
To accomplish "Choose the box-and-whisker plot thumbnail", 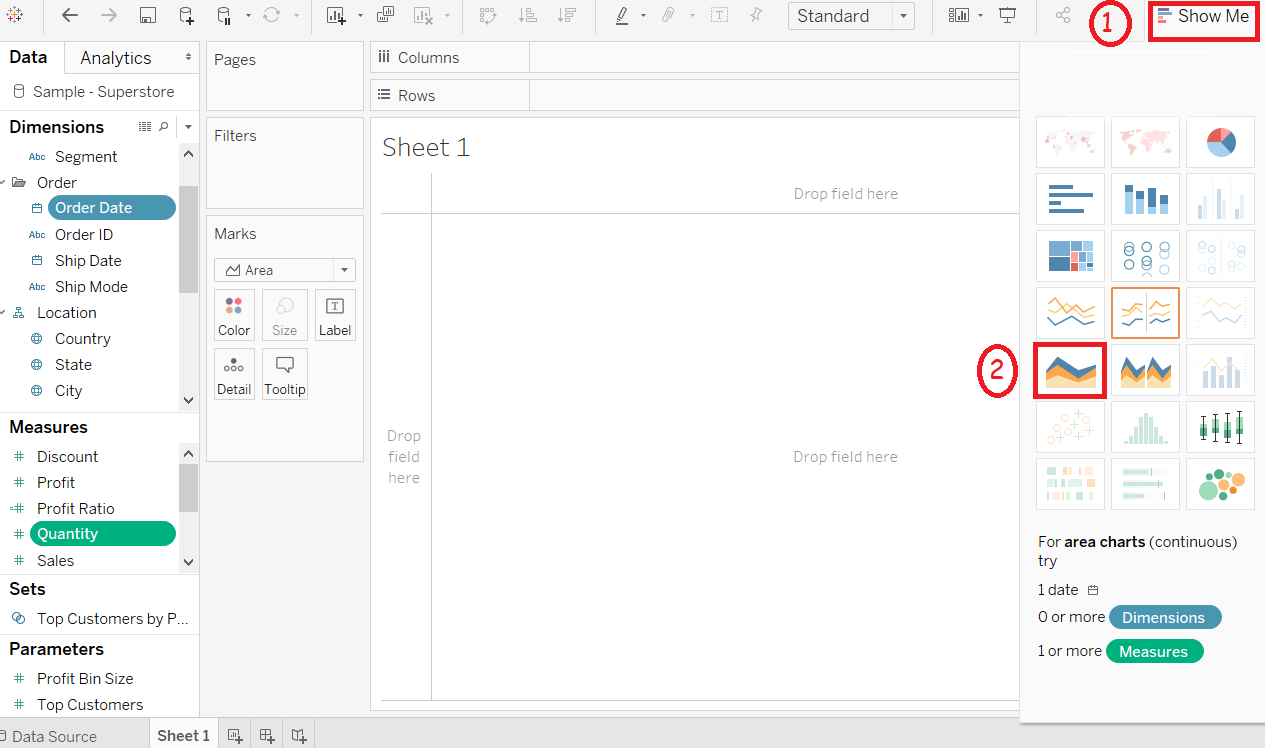I will (x=1220, y=427).
